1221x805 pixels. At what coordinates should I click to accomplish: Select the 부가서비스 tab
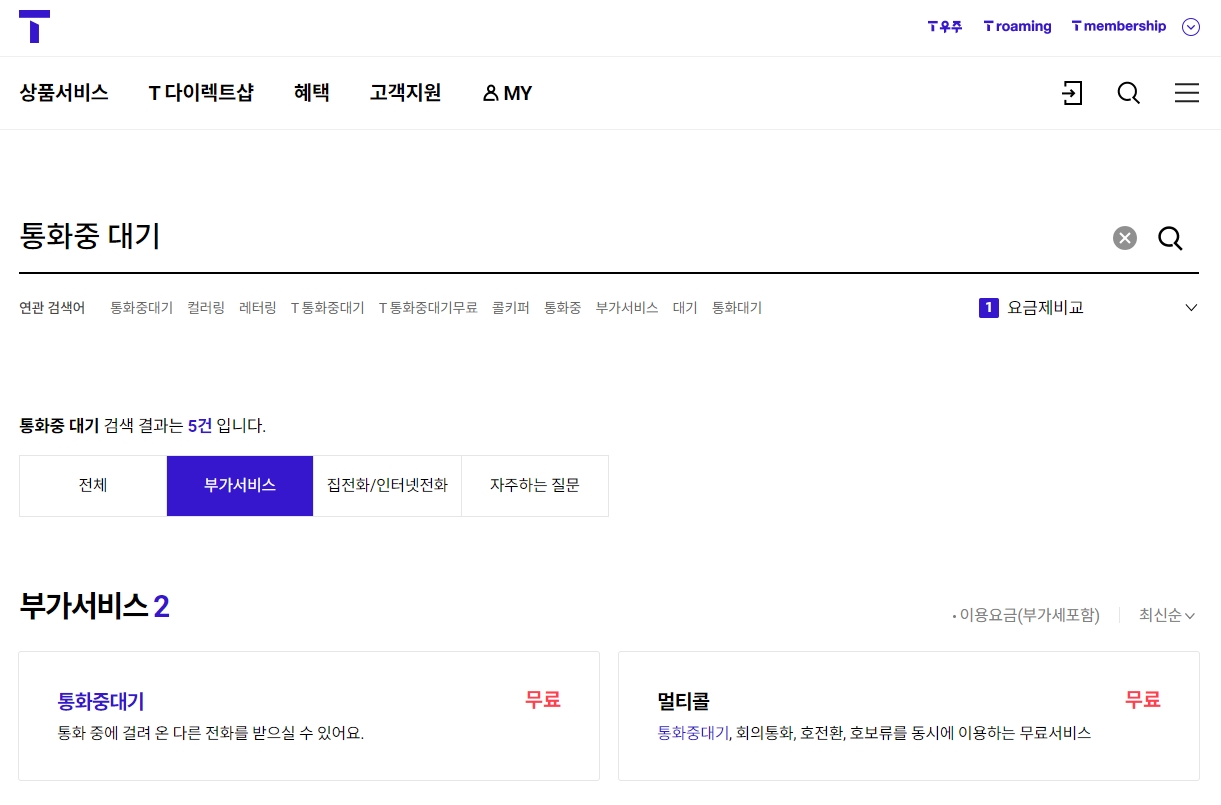point(240,486)
